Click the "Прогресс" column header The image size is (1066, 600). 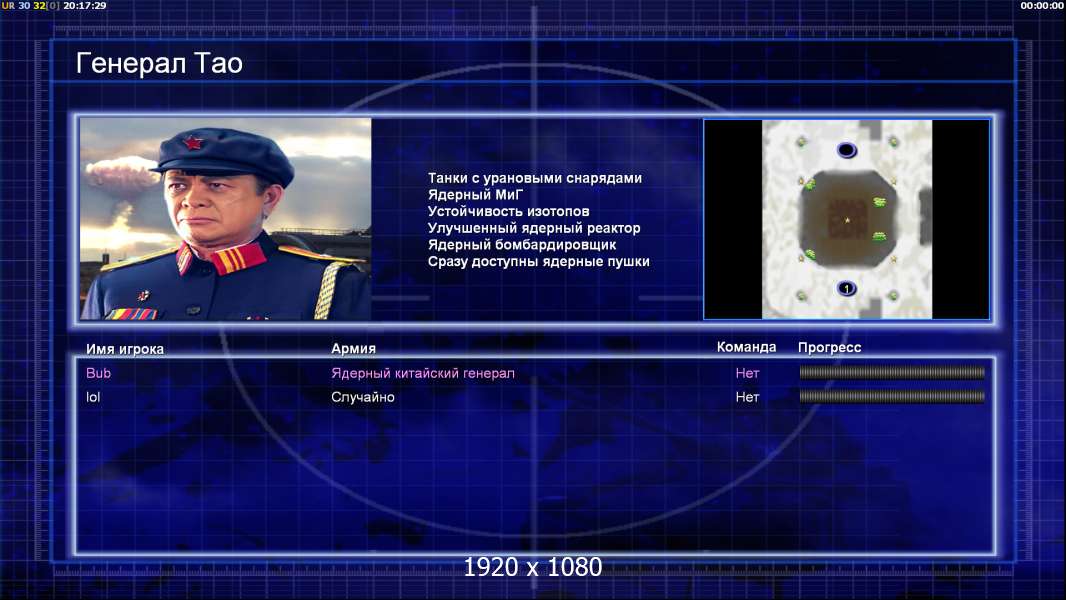coord(829,347)
